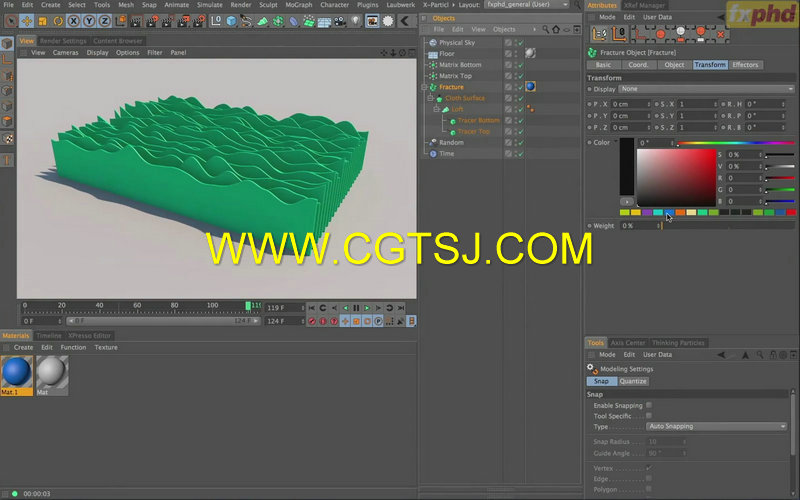Open the Layout fxphd_general dropdown

point(527,5)
